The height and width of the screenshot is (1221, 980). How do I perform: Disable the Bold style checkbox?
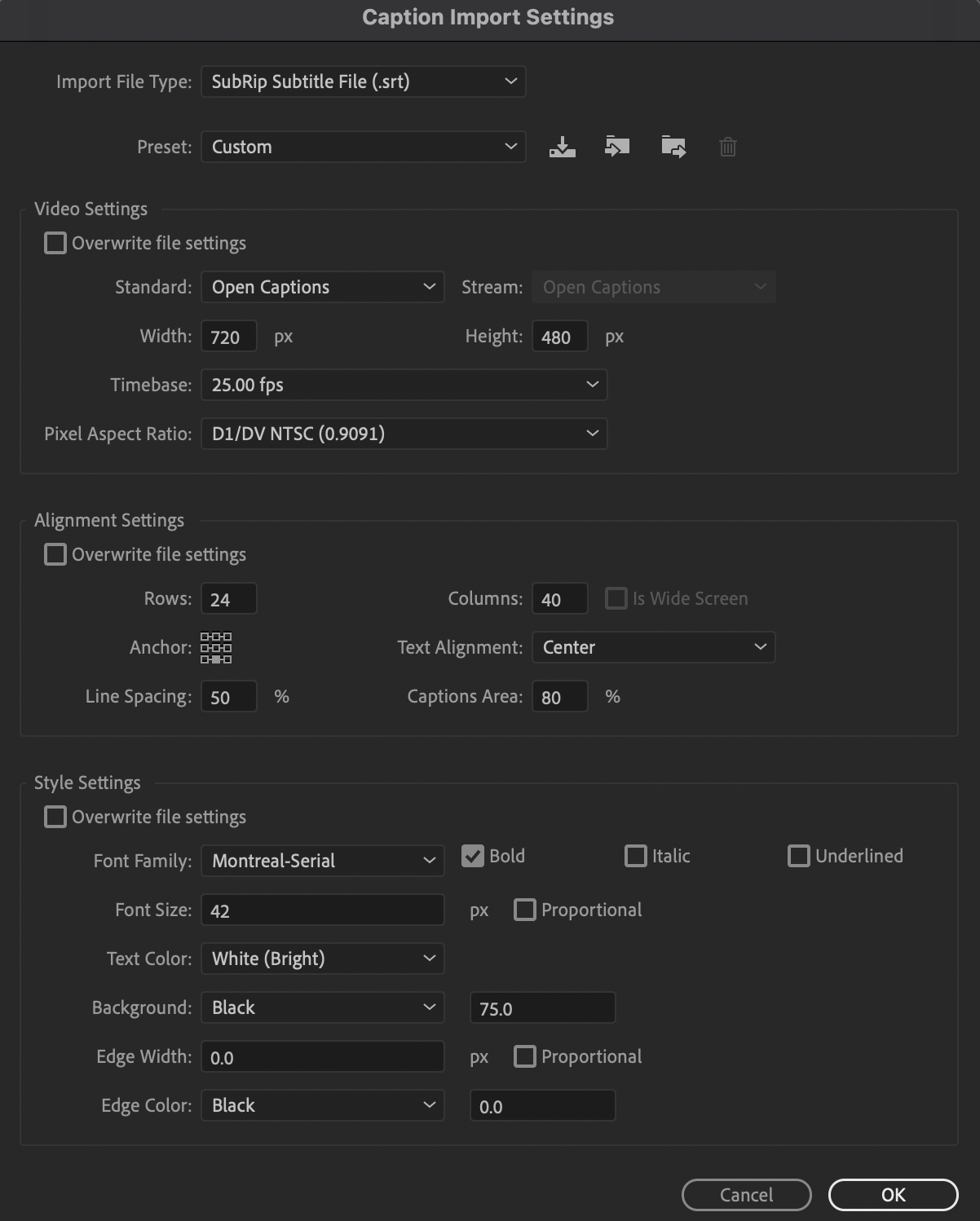tap(474, 856)
